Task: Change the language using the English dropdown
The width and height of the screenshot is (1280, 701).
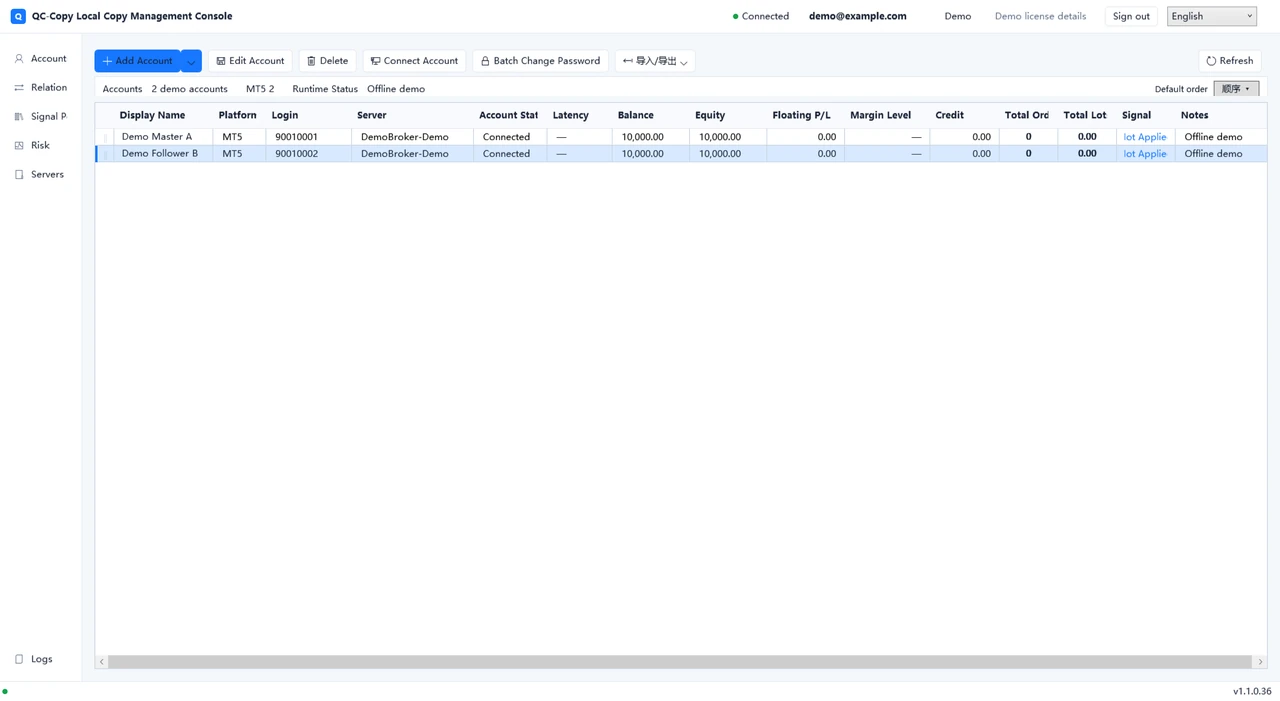Action: coord(1212,16)
